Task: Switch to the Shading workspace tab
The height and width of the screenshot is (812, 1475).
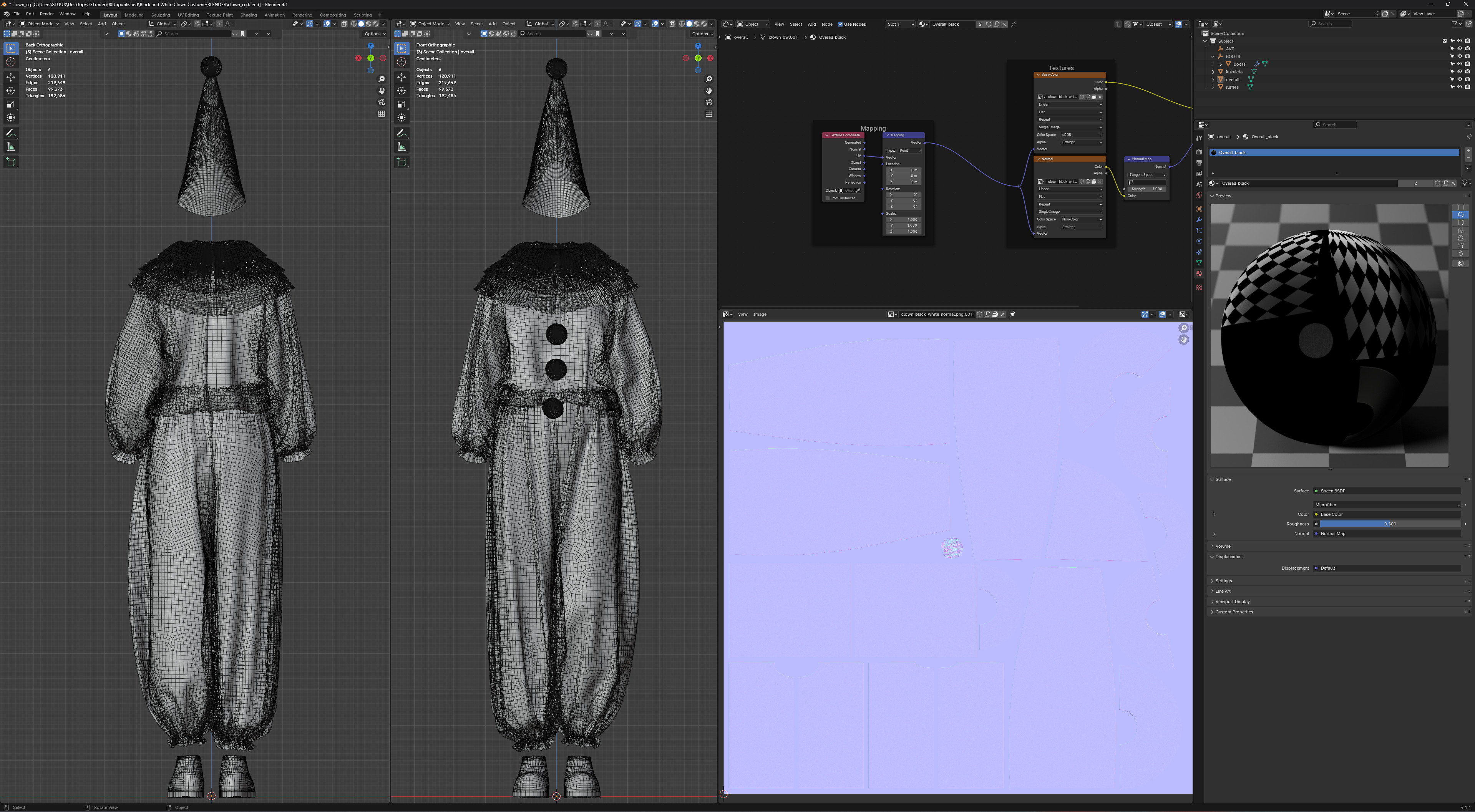Action: click(248, 15)
